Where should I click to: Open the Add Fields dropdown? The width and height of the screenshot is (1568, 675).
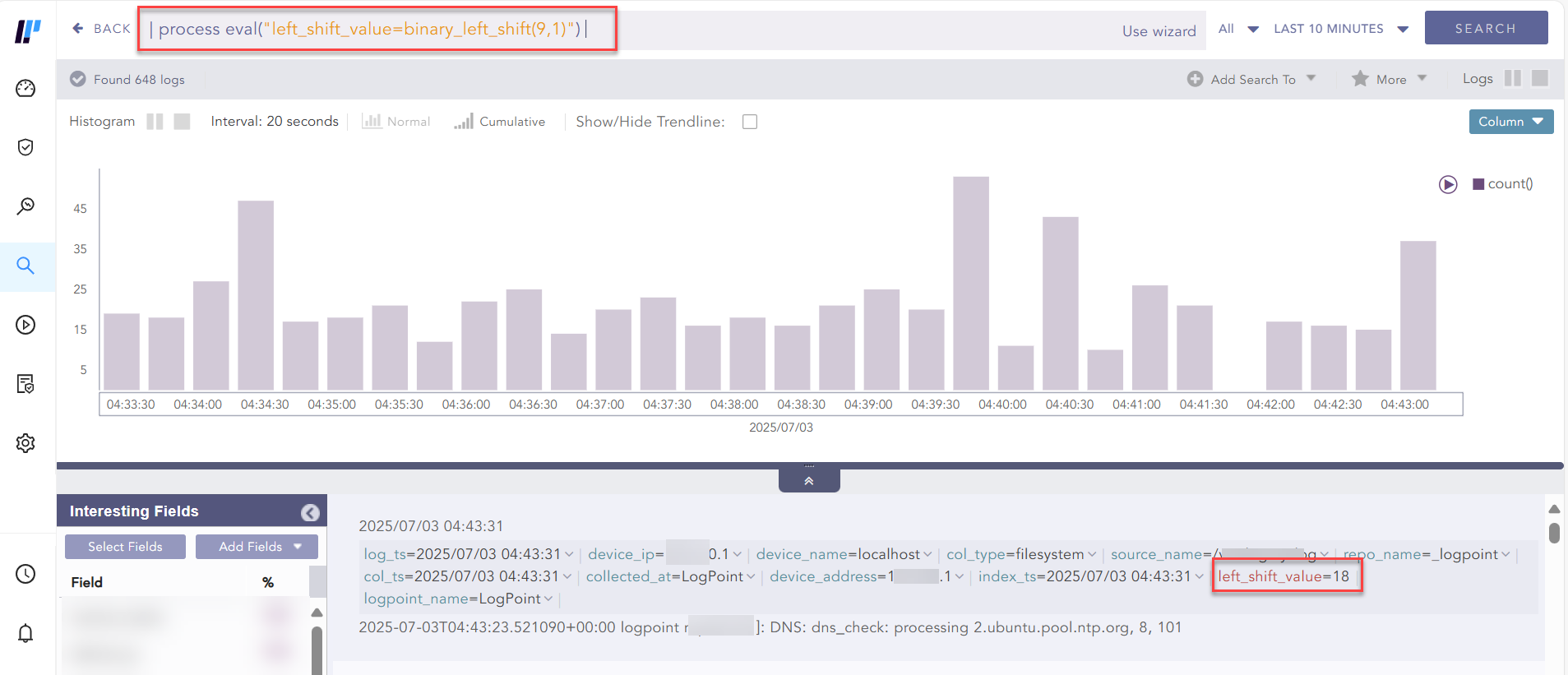pos(257,547)
